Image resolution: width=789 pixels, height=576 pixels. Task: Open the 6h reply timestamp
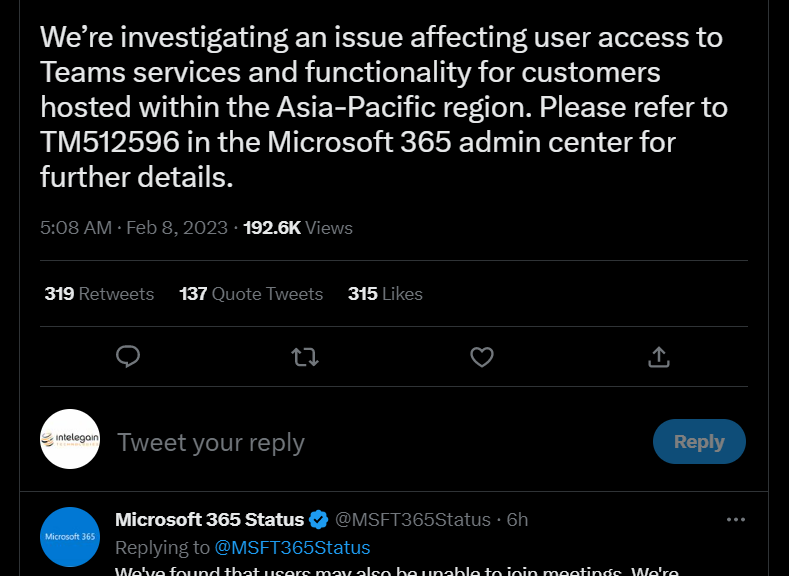pos(517,519)
